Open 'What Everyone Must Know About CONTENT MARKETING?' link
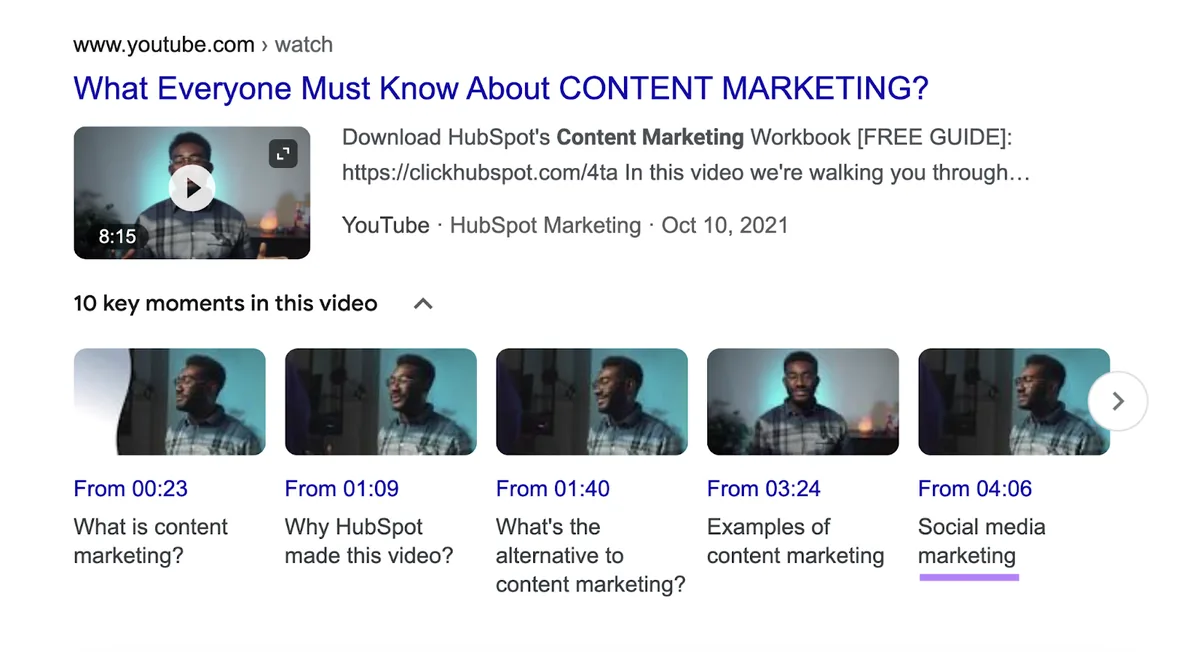Image resolution: width=1200 pixels, height=652 pixels. click(501, 88)
